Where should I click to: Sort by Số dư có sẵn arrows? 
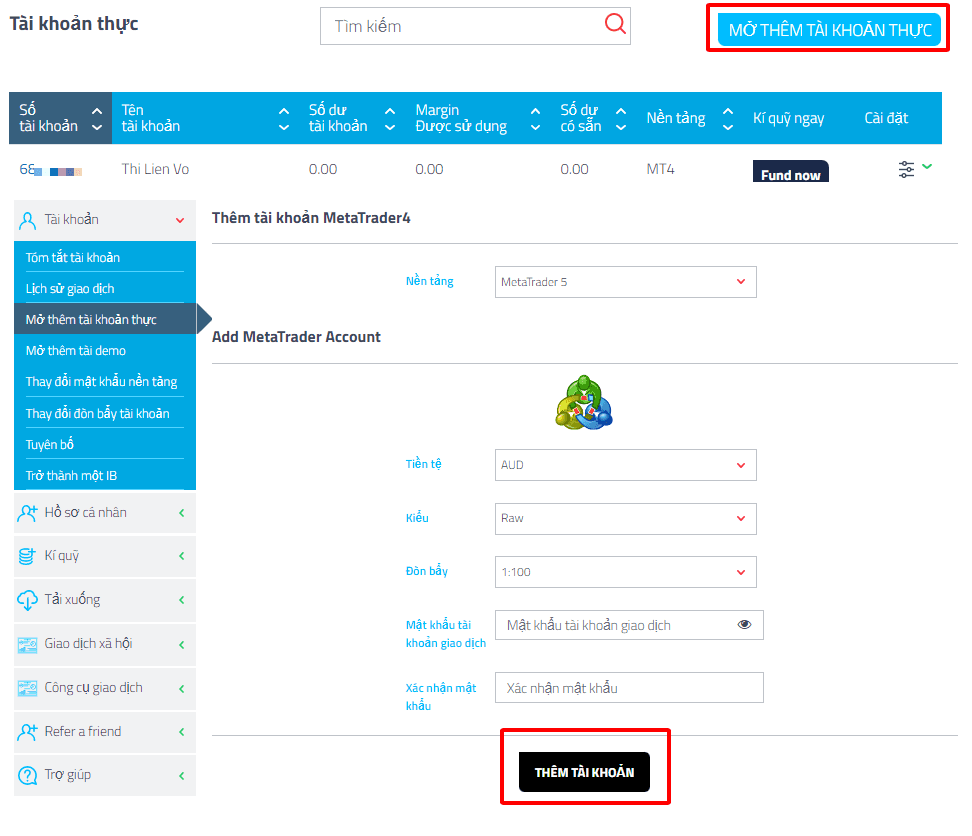(x=621, y=118)
